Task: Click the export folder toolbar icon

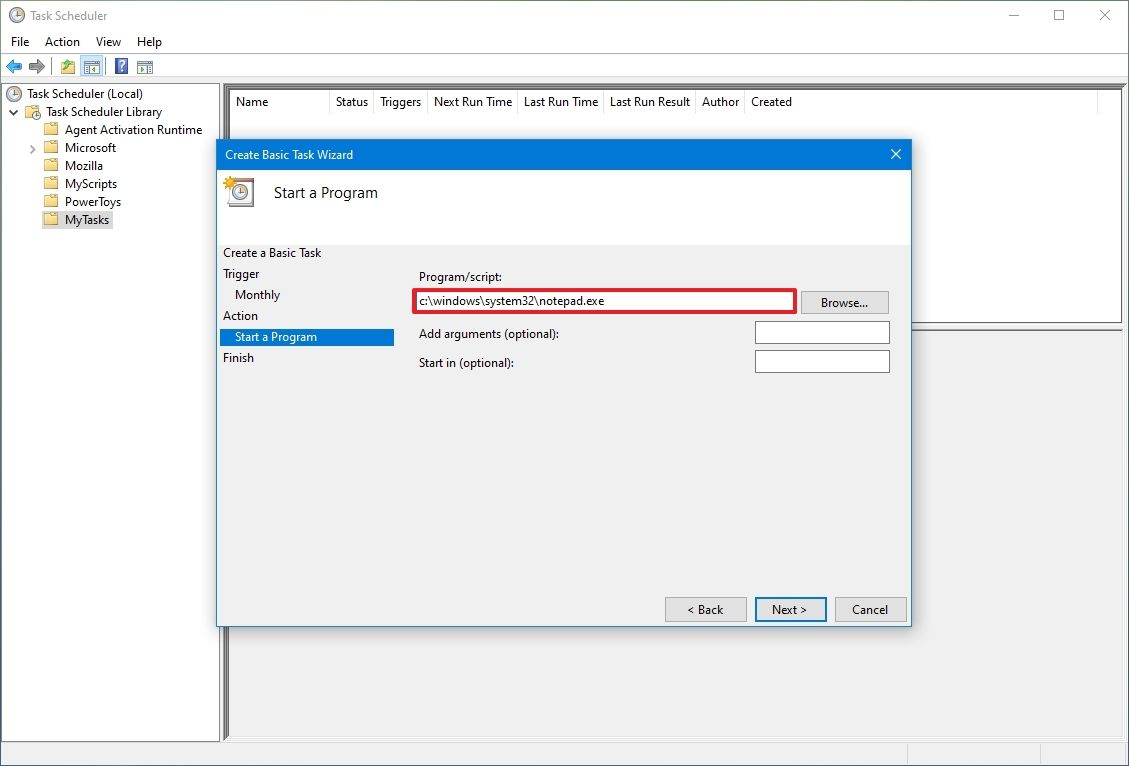Action: point(66,66)
